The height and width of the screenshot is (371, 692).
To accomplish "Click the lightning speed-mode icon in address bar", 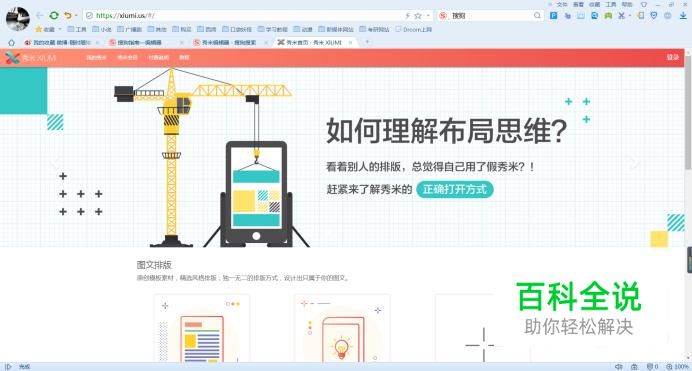I will (x=407, y=15).
